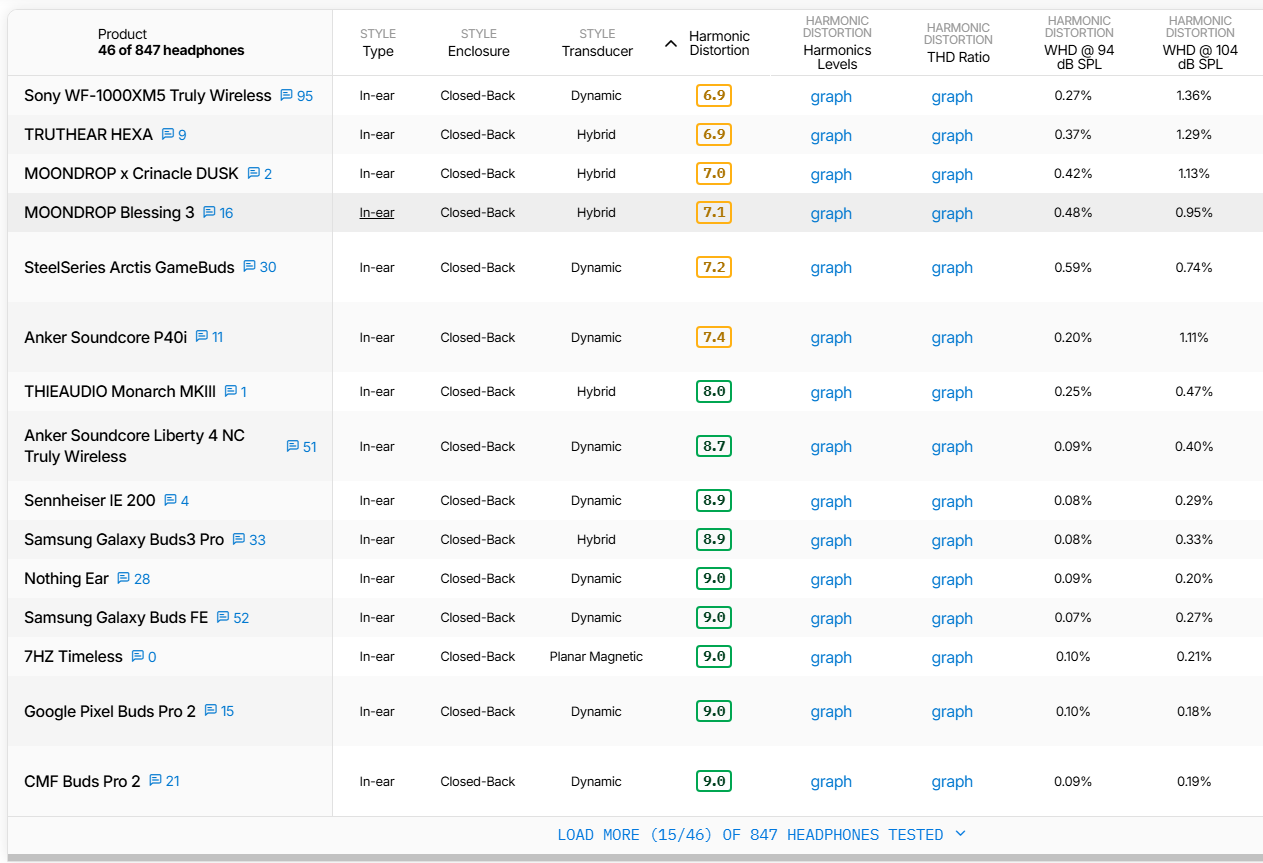Select 0.18% WHD value for Pixel Buds Pro 2

point(1194,711)
